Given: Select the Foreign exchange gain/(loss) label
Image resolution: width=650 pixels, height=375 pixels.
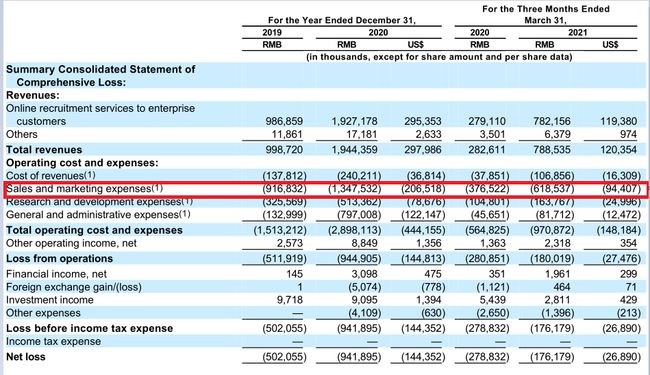Looking at the screenshot, I should coord(74,287).
